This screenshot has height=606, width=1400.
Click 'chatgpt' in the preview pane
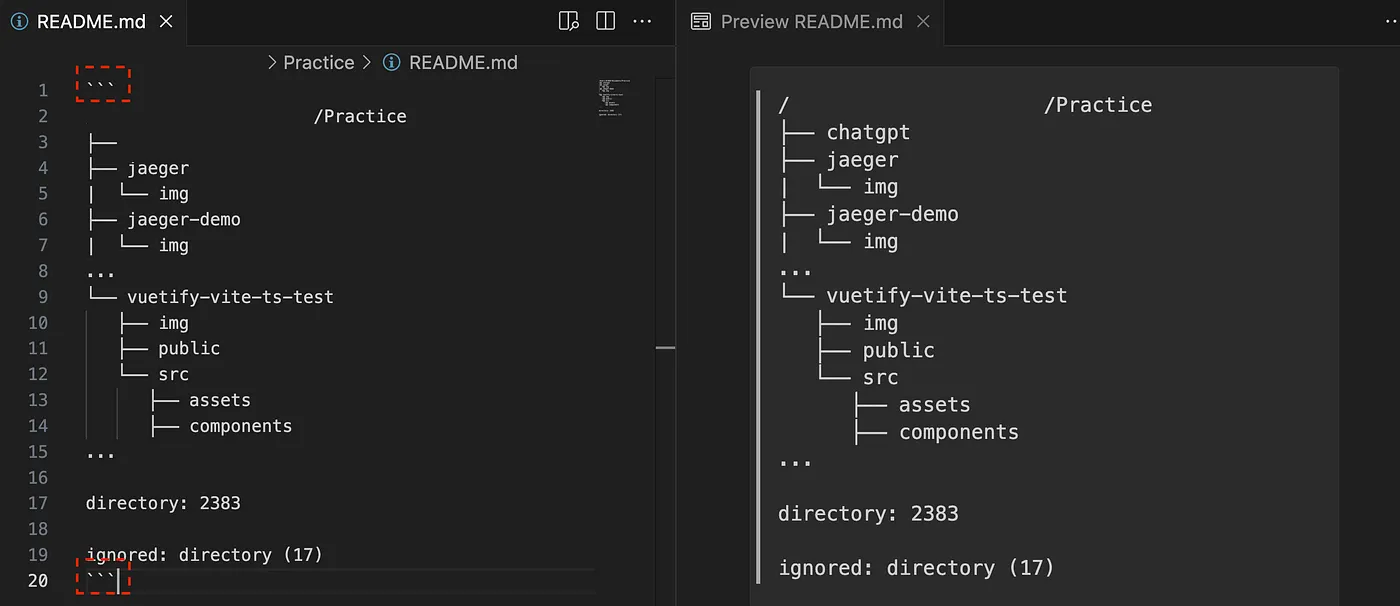pos(868,132)
